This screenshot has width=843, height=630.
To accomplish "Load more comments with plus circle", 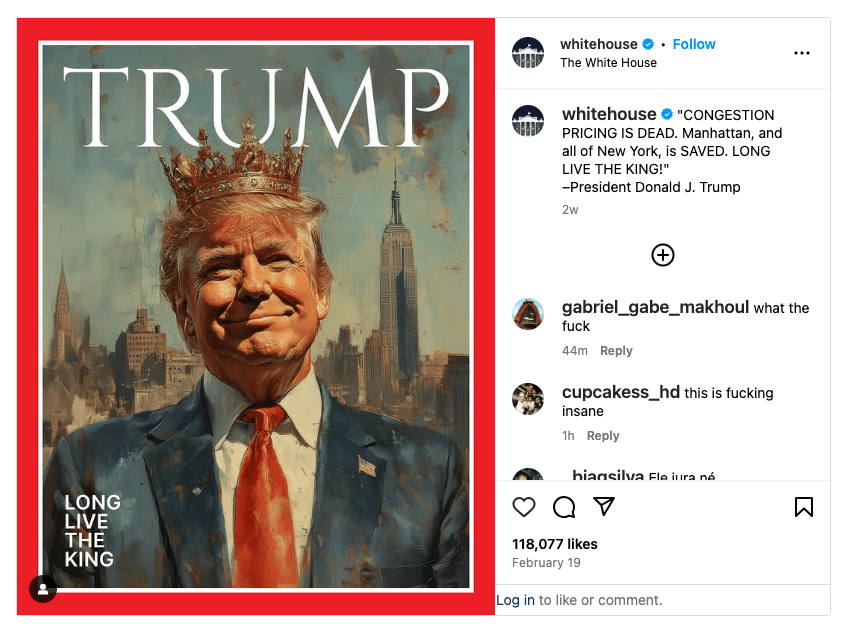I will point(663,255).
